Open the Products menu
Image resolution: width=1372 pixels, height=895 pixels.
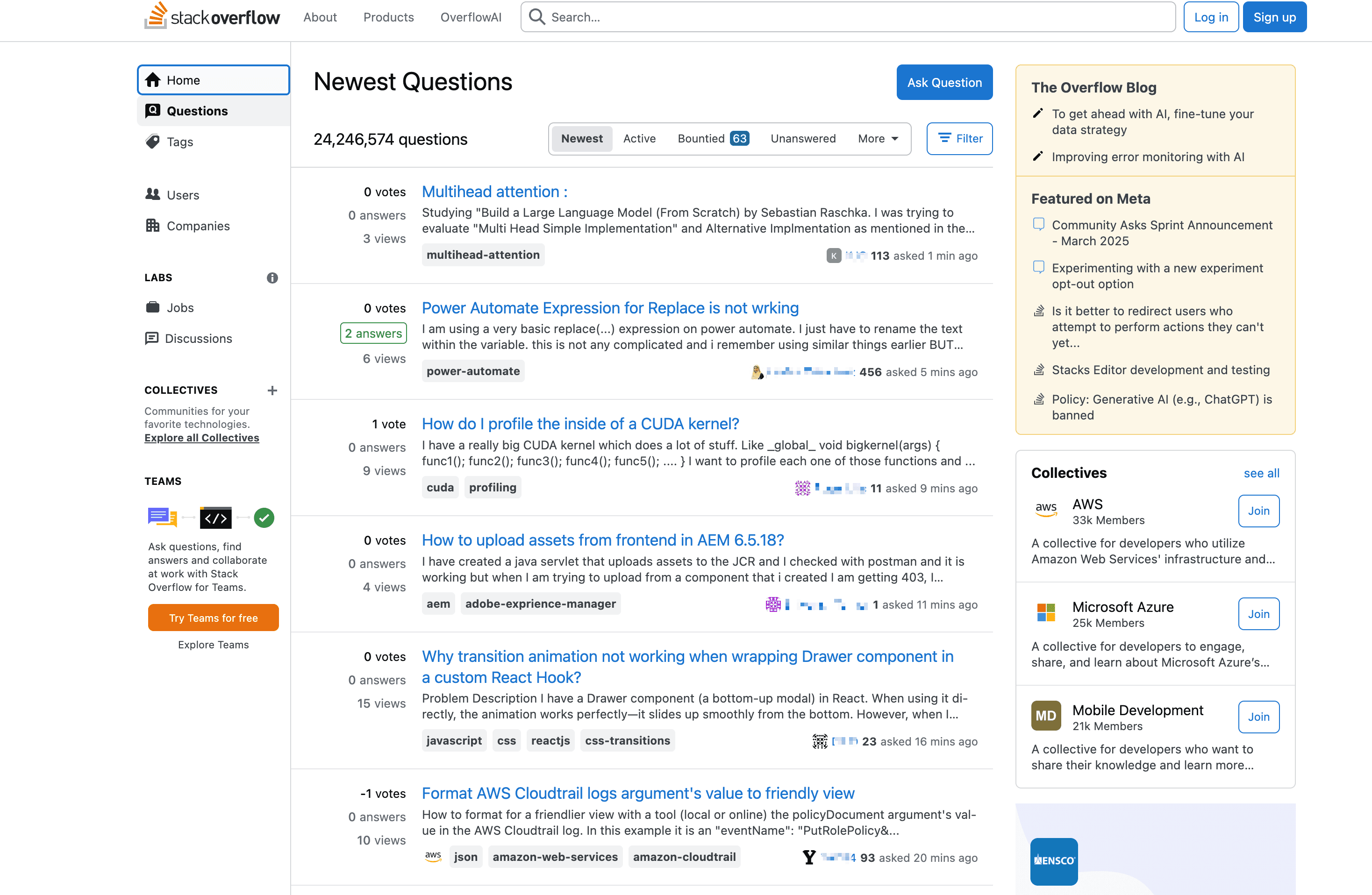388,17
